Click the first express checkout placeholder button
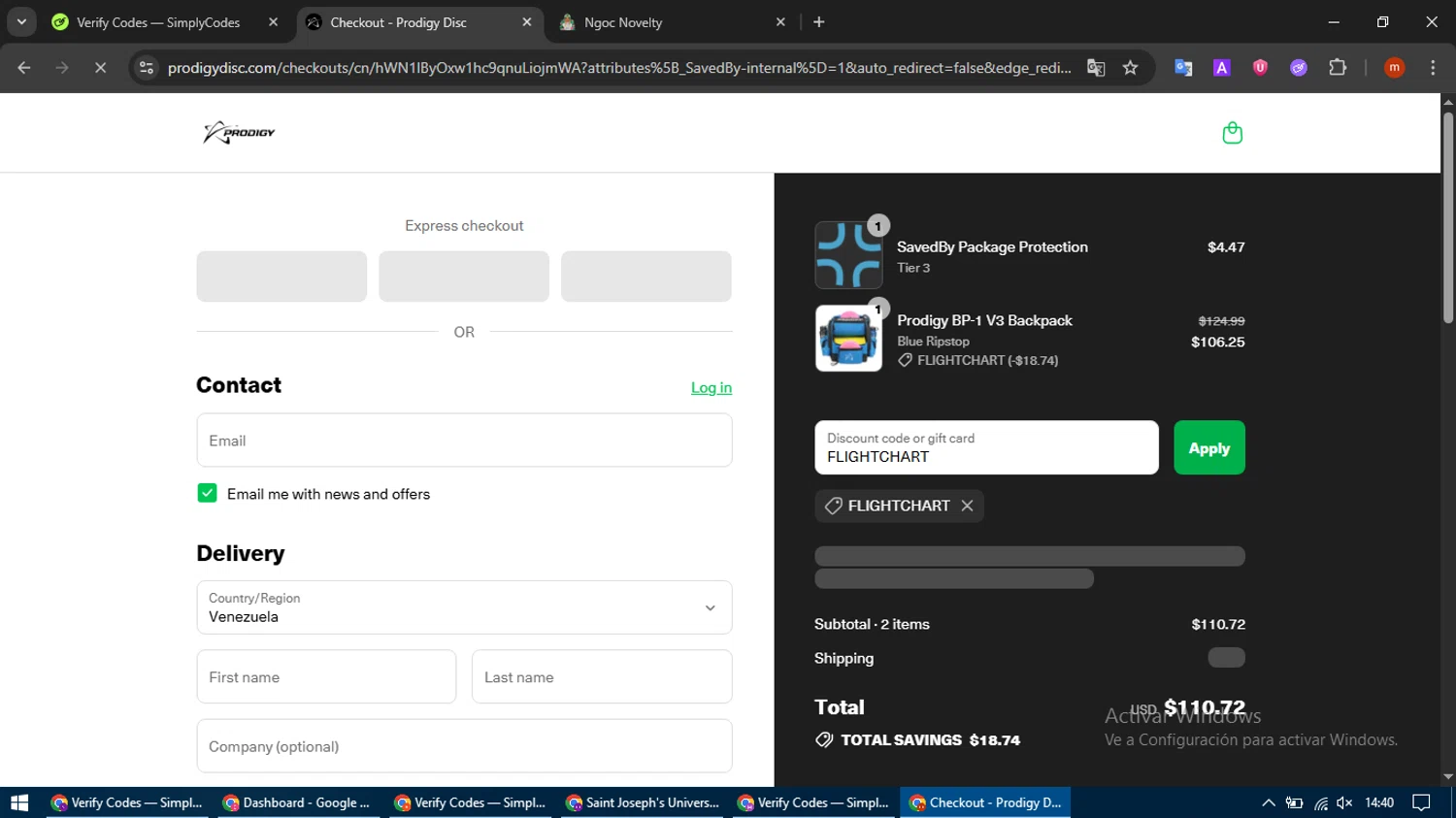Viewport: 1456px width, 818px height. click(x=281, y=277)
